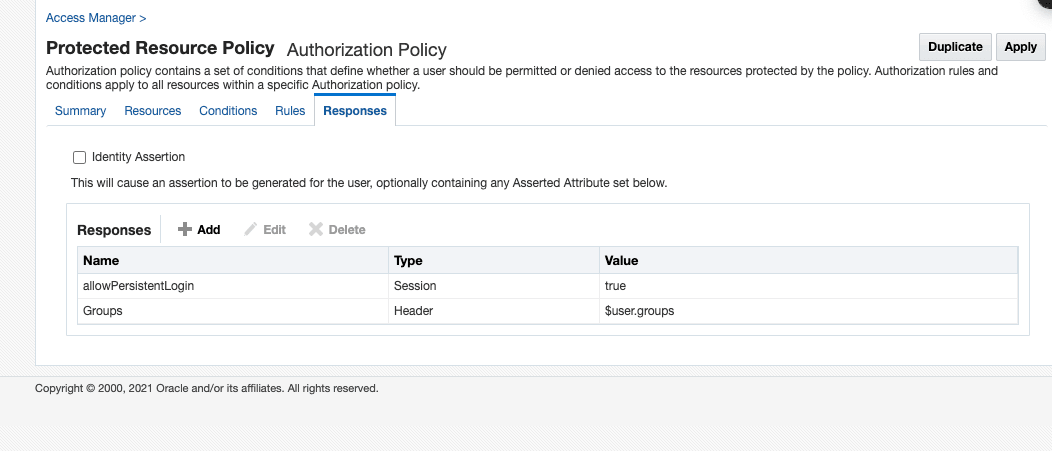This screenshot has height=451, width=1052.
Task: Click the pencil Edit icon
Action: coord(251,230)
